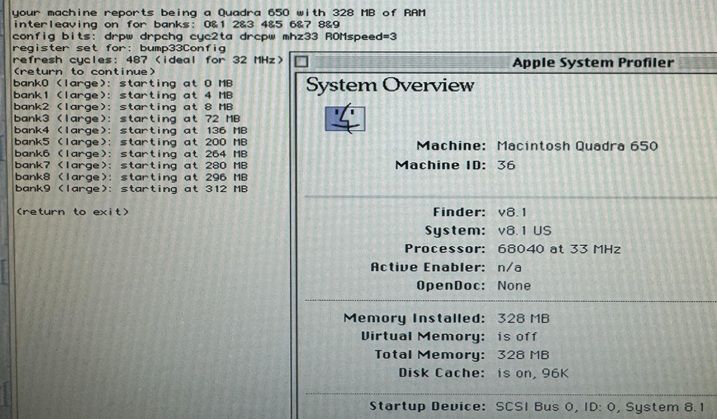Viewport: 717px width, 419px height.
Task: Click the Virtual Memory is off value
Action: coord(515,336)
